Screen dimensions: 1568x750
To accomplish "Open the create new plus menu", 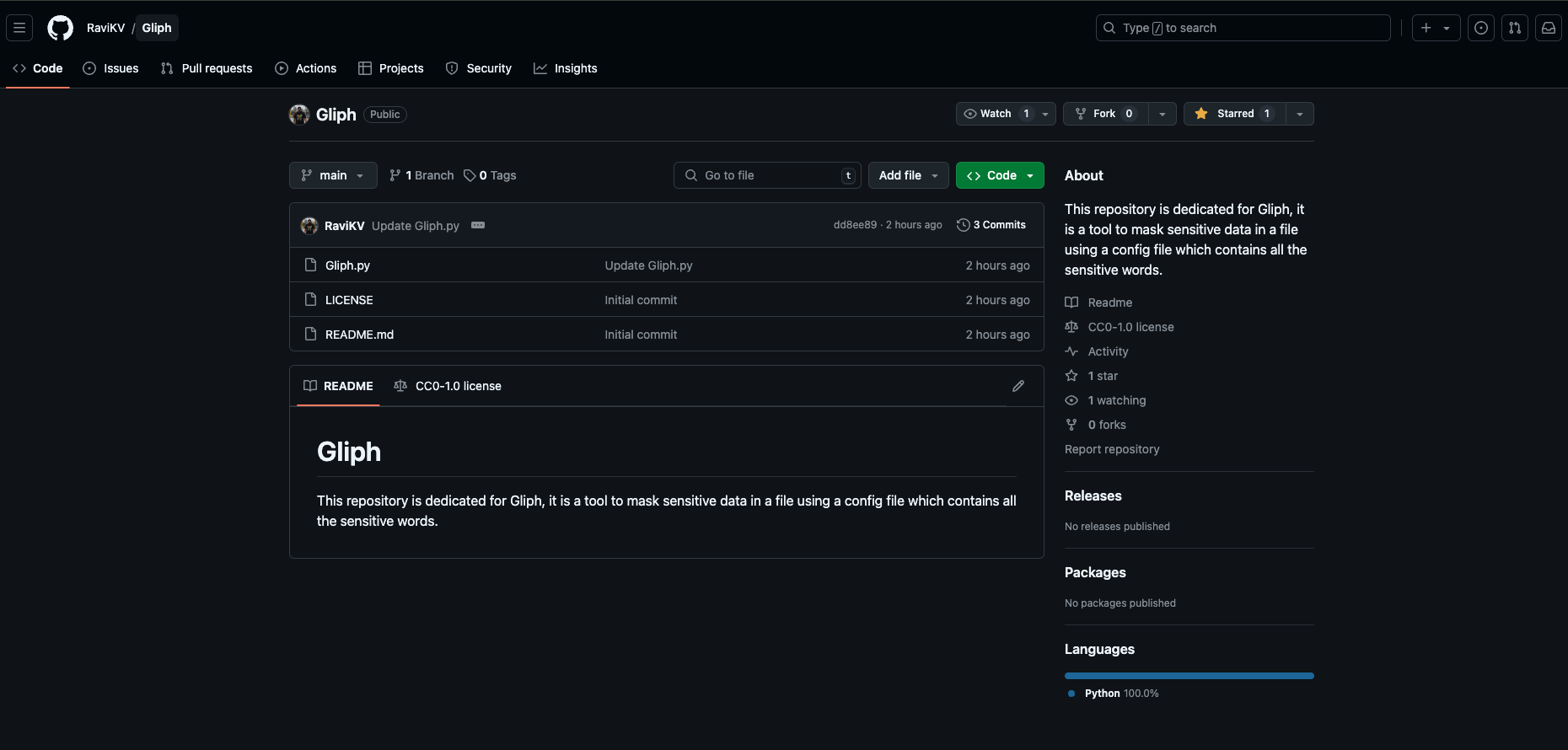I will tap(1436, 28).
